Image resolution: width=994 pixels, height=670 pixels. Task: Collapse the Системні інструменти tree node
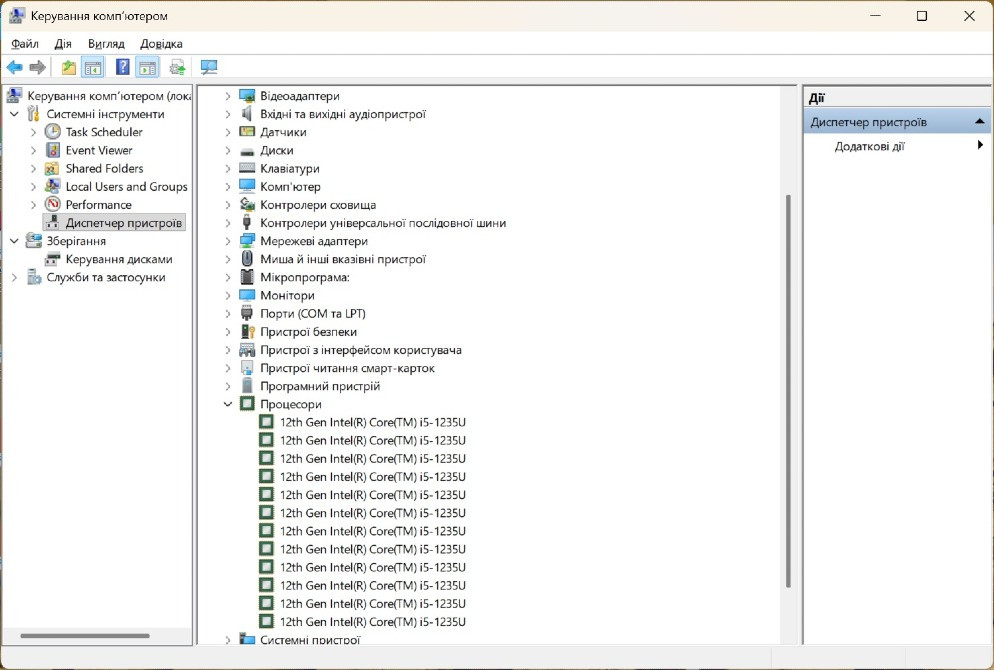tap(14, 114)
